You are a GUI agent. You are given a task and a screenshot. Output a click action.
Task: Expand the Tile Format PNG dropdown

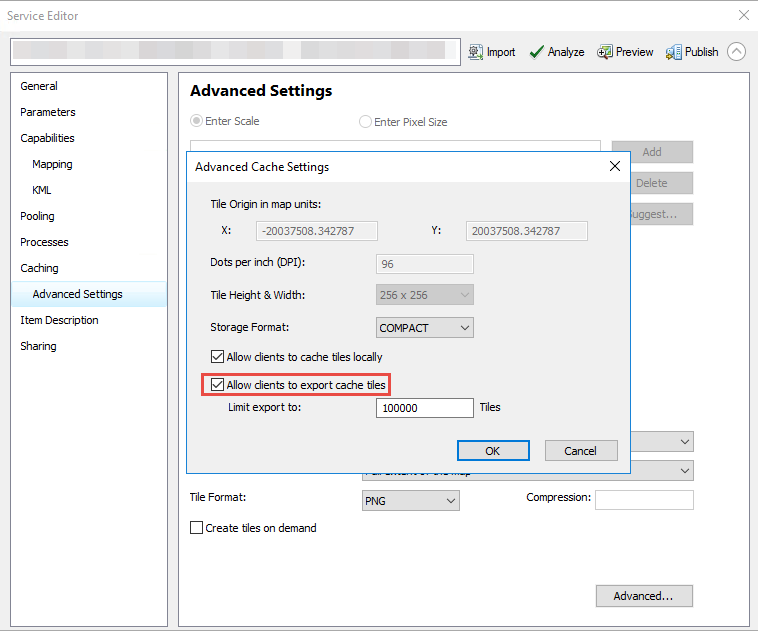click(410, 501)
